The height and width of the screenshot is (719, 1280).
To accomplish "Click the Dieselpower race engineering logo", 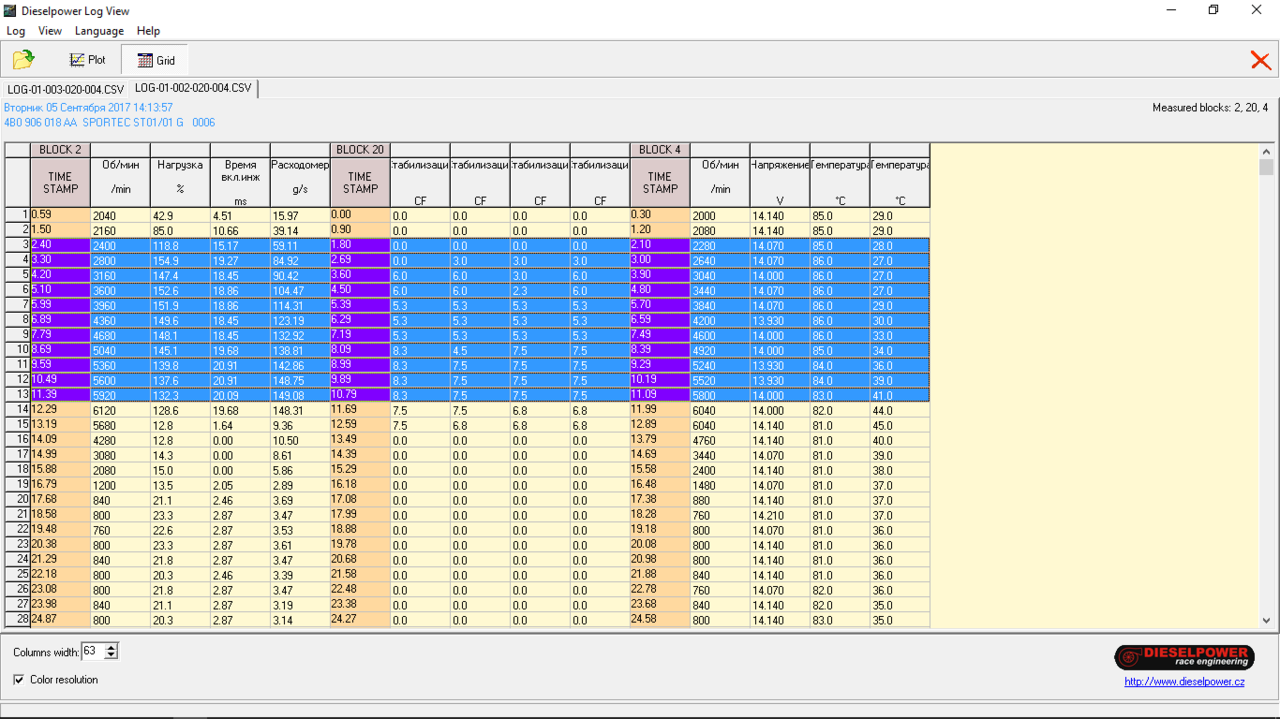I will (x=1184, y=657).
